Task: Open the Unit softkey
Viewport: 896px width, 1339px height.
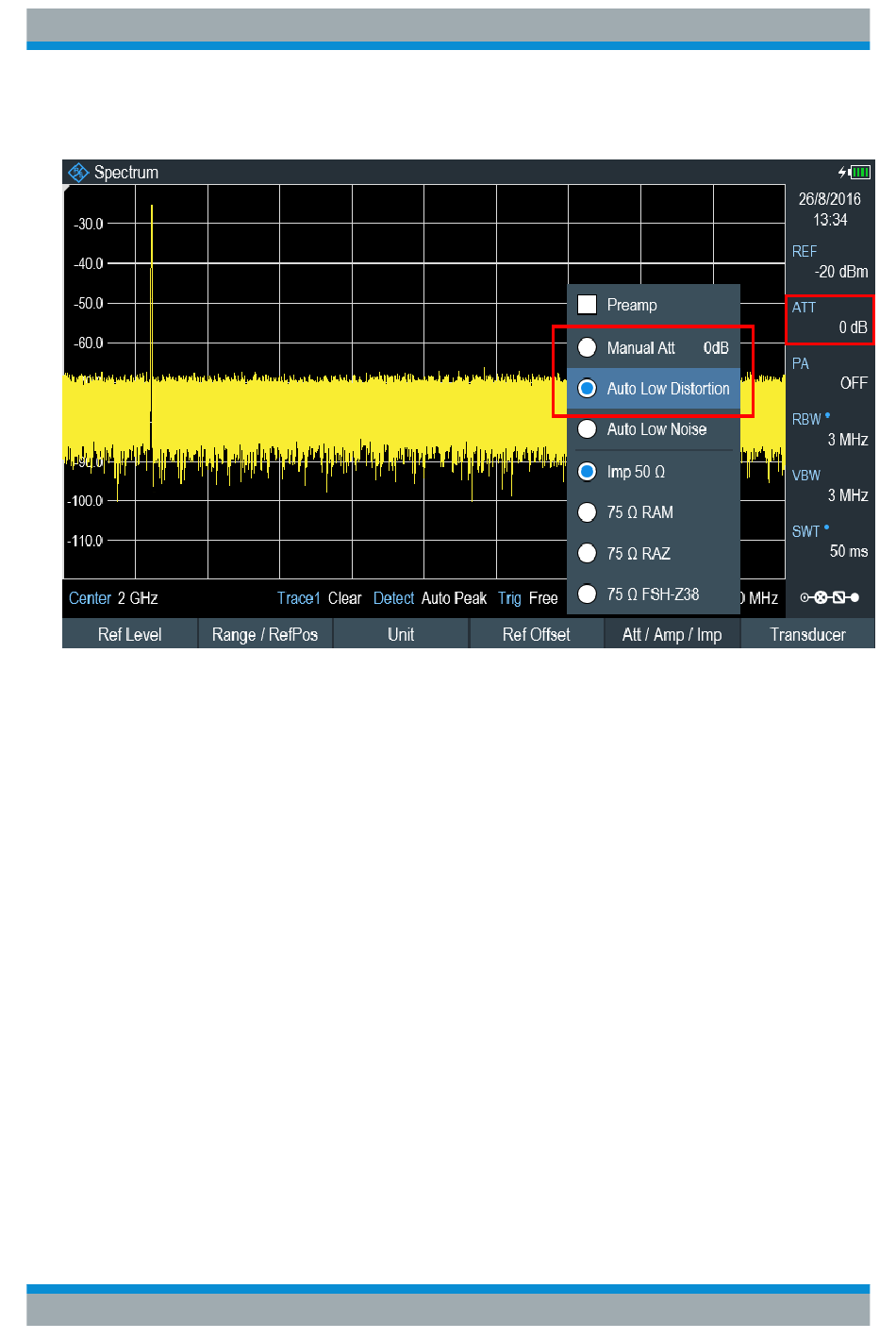Action: 401,634
